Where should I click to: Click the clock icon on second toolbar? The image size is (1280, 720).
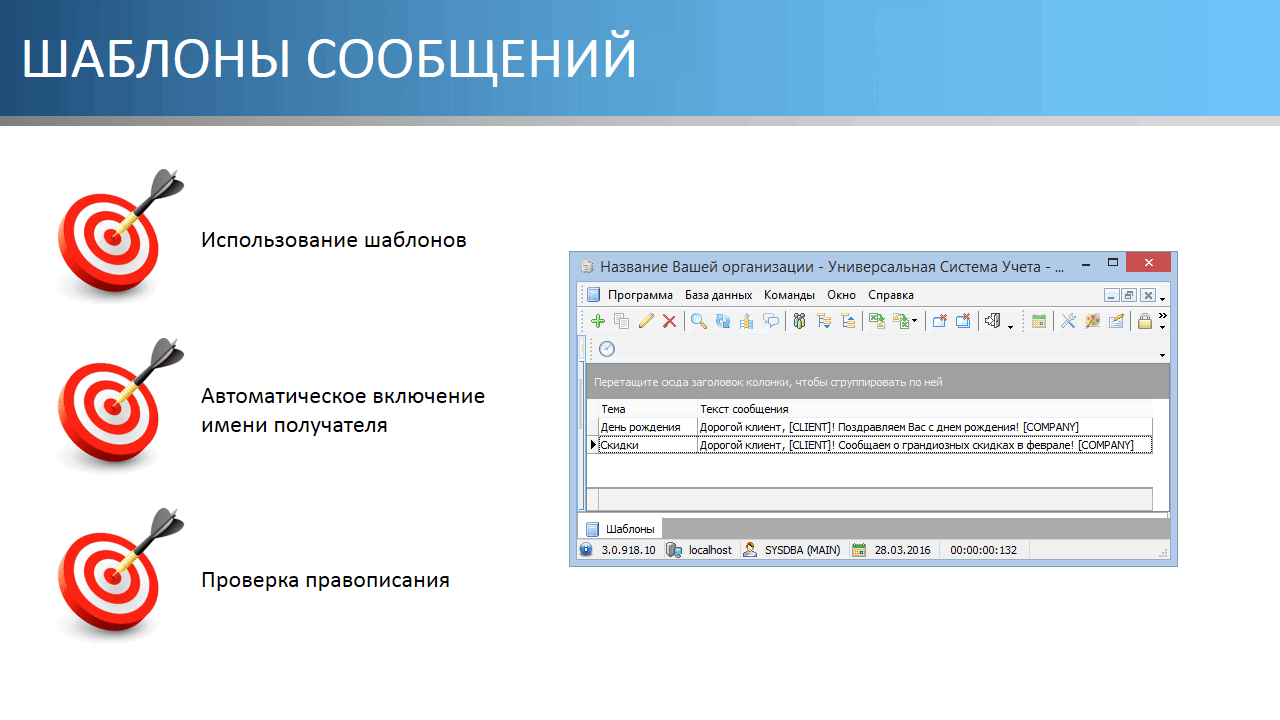pos(607,349)
